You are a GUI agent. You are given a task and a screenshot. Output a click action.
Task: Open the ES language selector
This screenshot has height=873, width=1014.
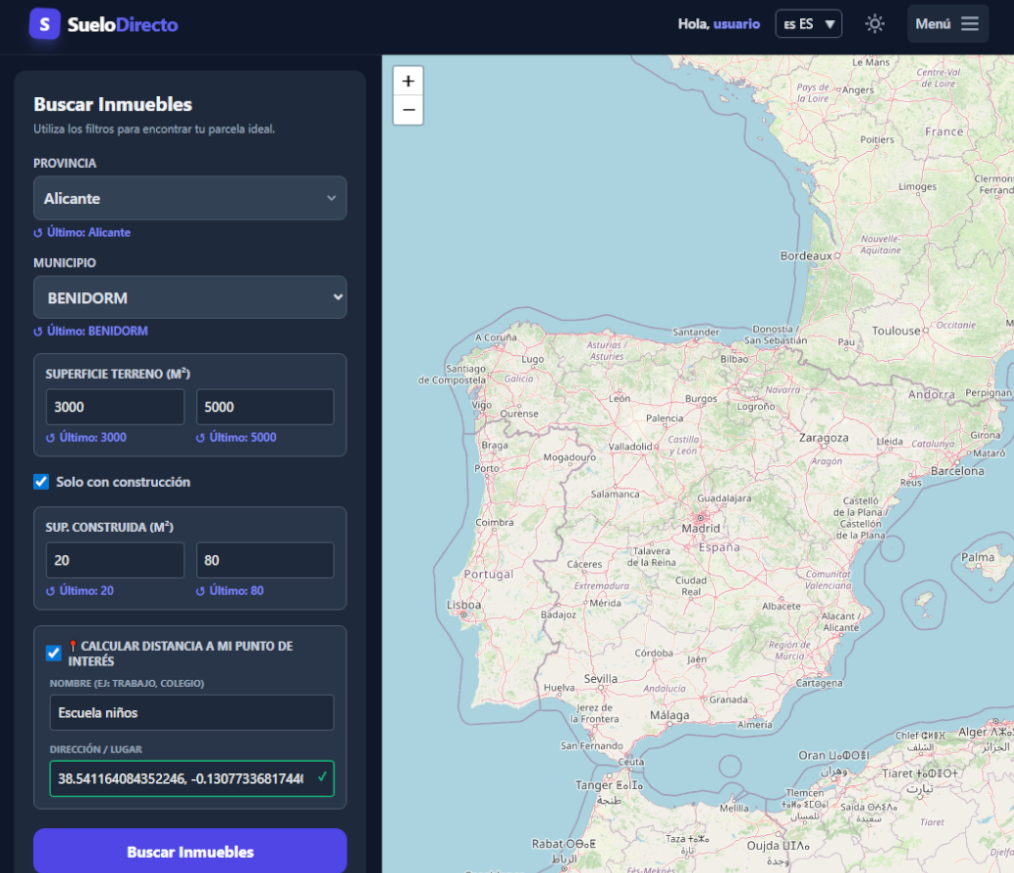[808, 24]
